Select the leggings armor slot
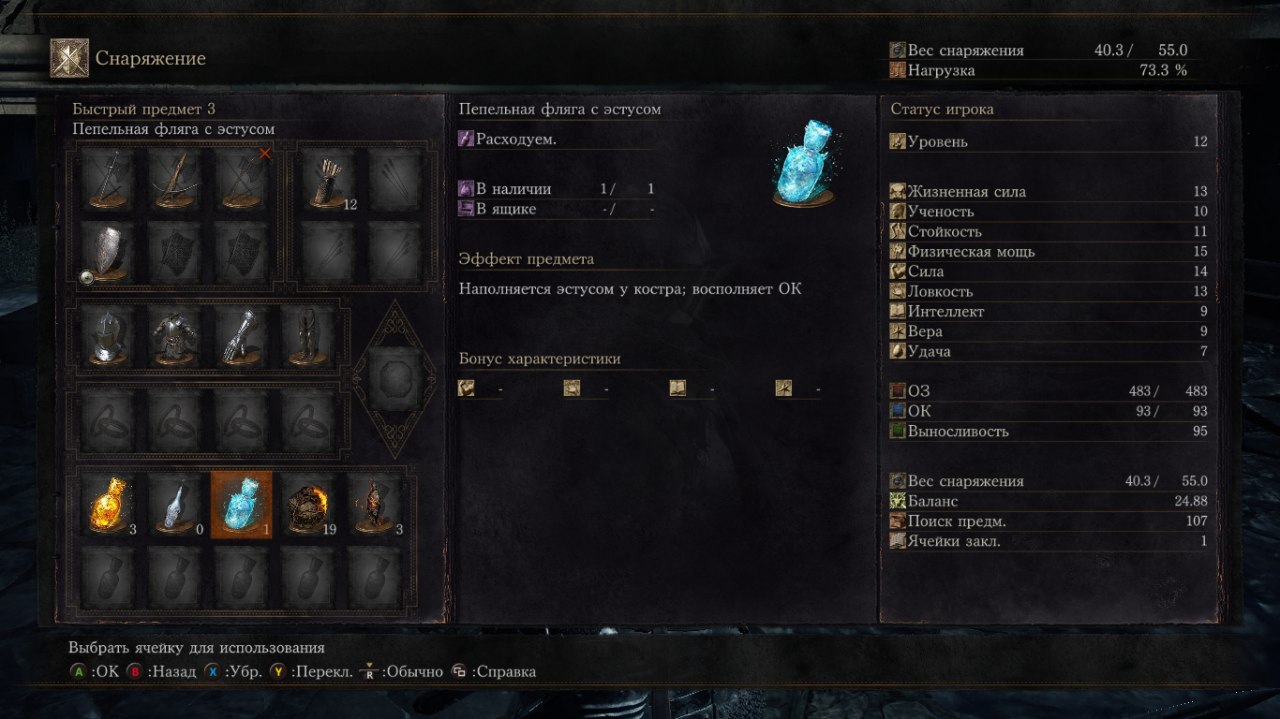The height and width of the screenshot is (719, 1280). click(307, 337)
